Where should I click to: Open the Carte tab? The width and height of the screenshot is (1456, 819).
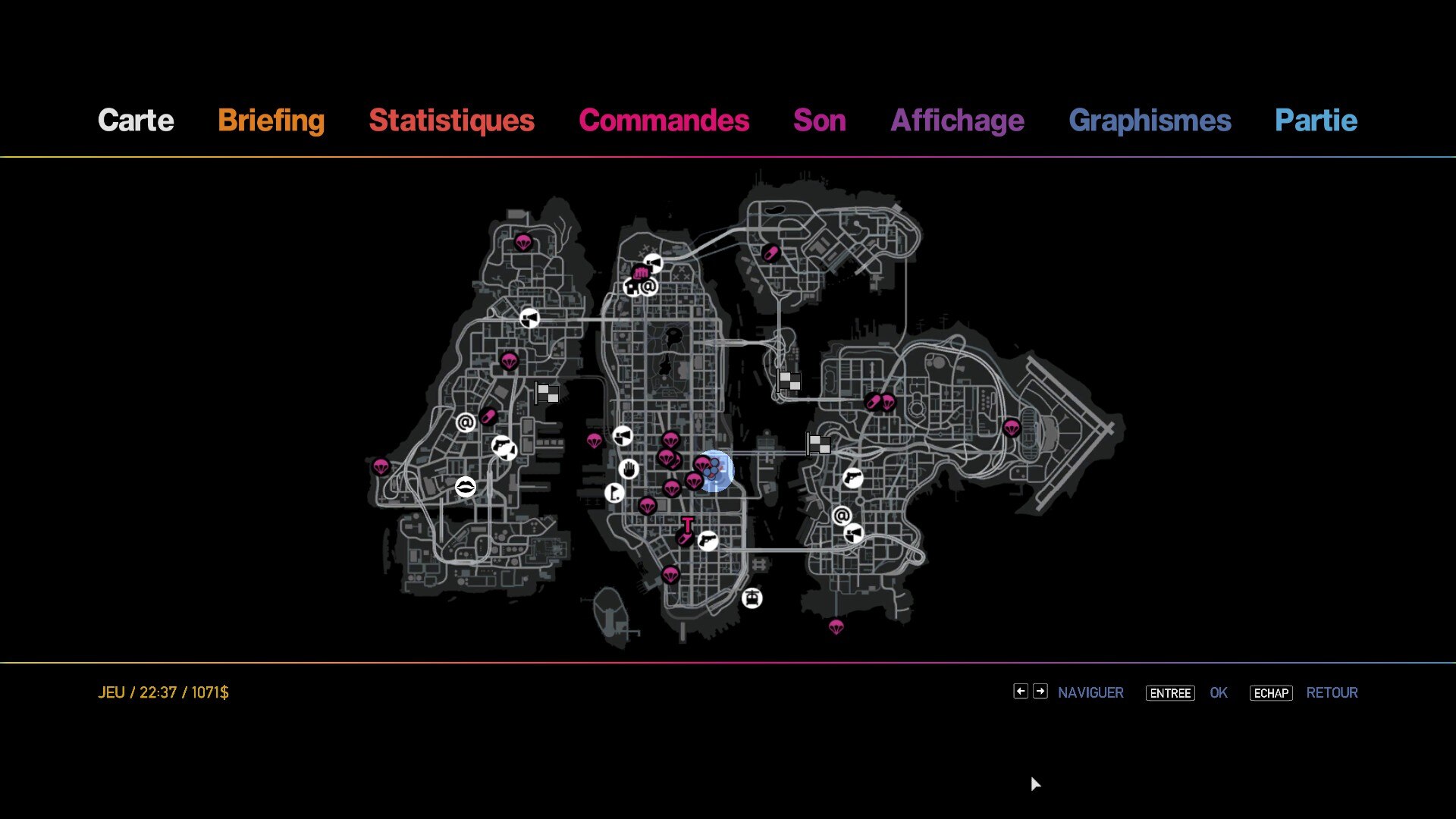tap(136, 121)
